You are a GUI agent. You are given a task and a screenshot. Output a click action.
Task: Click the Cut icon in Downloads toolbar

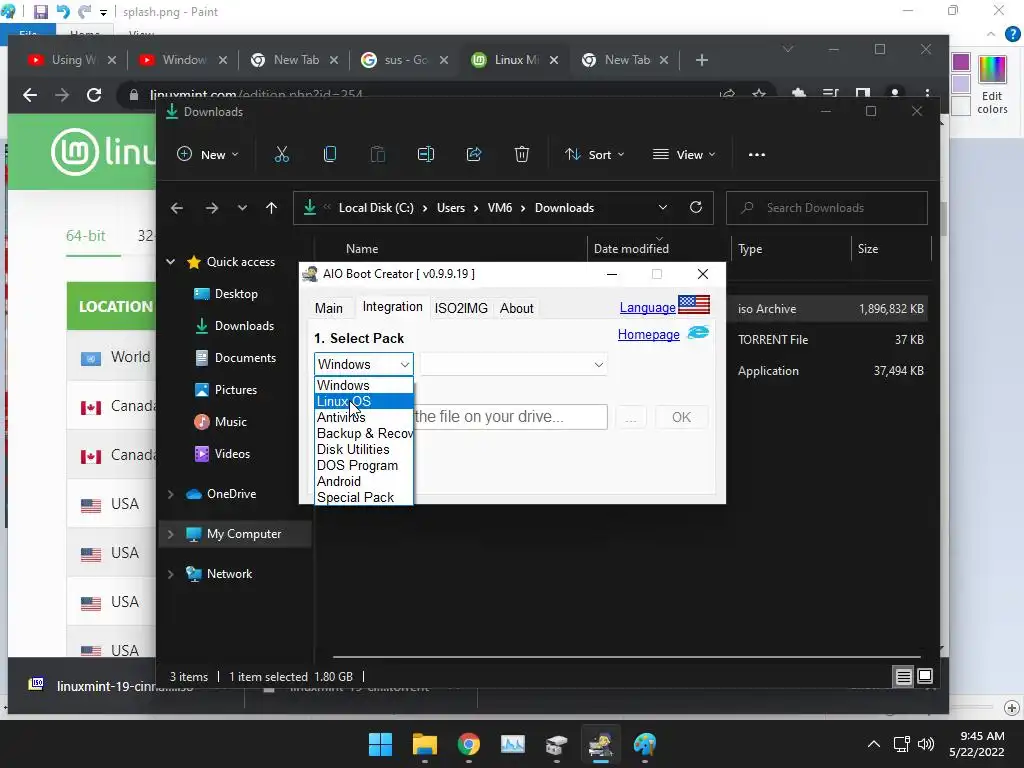point(281,155)
